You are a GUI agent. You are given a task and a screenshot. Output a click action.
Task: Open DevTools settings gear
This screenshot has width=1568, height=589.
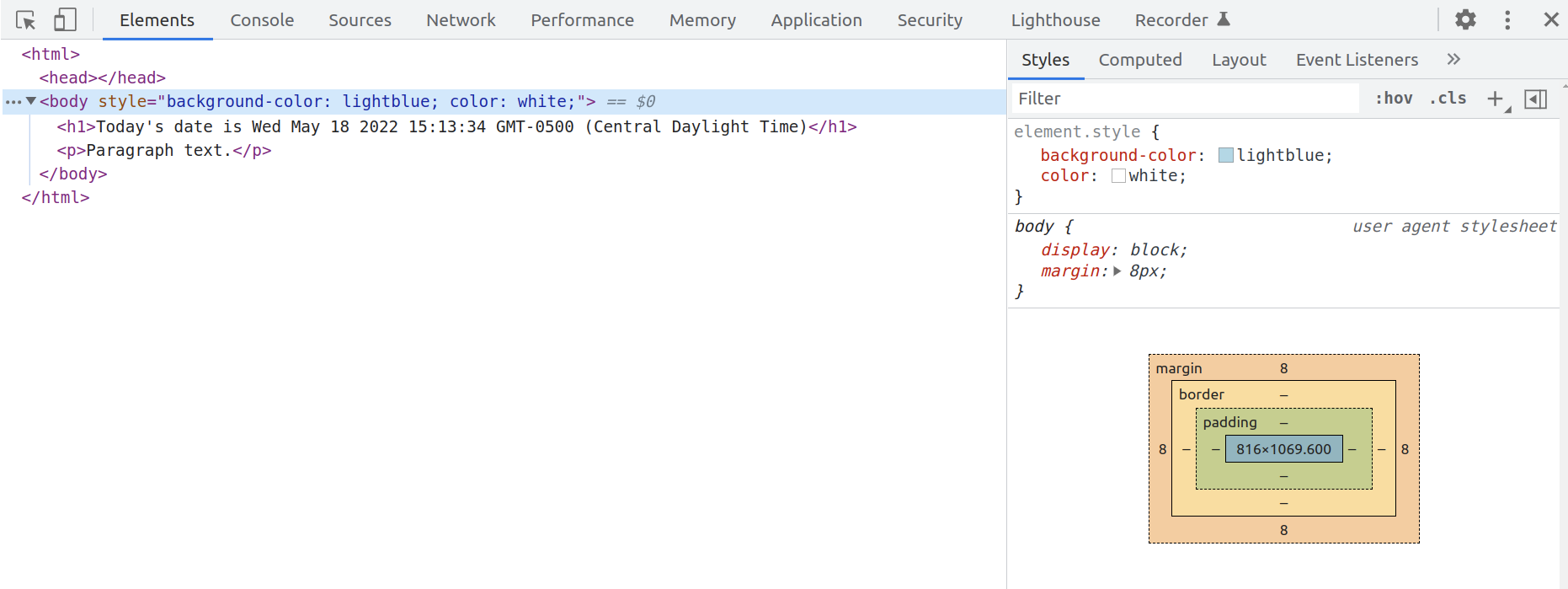tap(1465, 20)
